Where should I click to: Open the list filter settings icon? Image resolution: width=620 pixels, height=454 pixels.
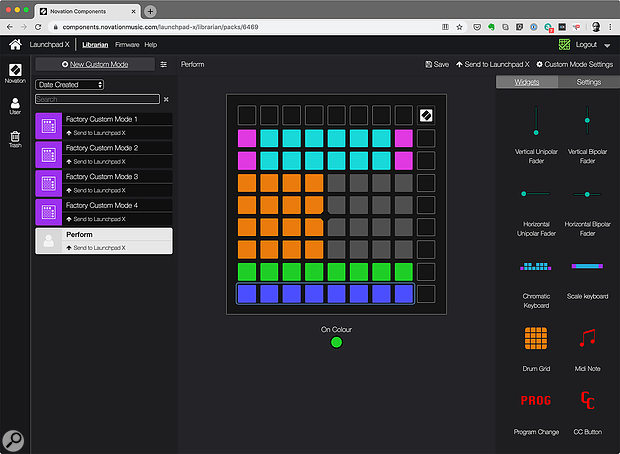164,64
